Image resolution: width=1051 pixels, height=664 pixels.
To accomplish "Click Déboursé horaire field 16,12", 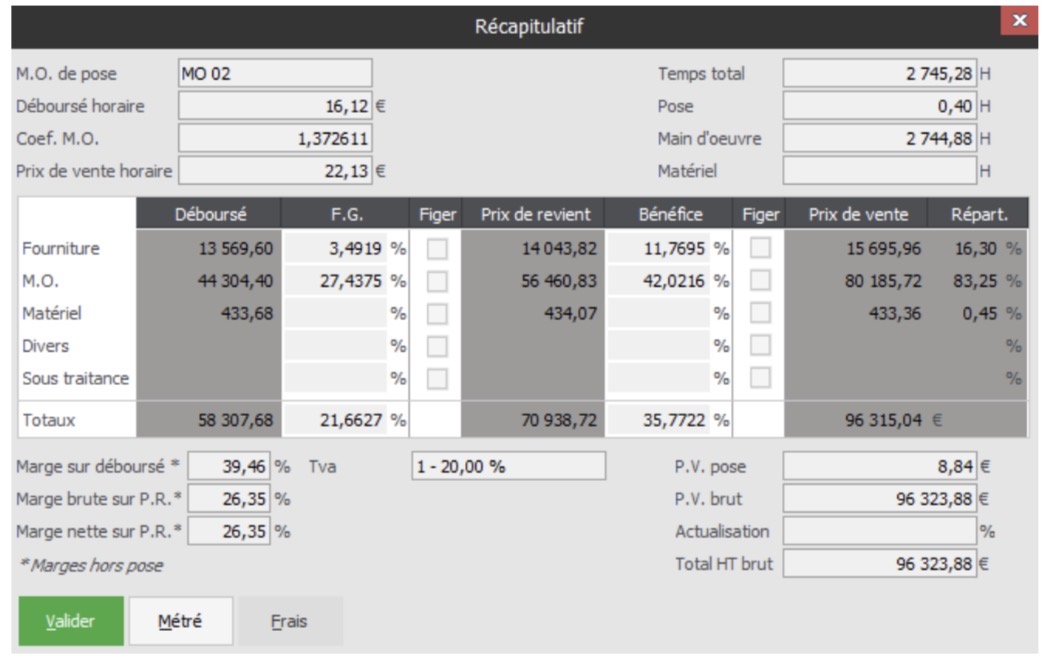I will (x=275, y=106).
